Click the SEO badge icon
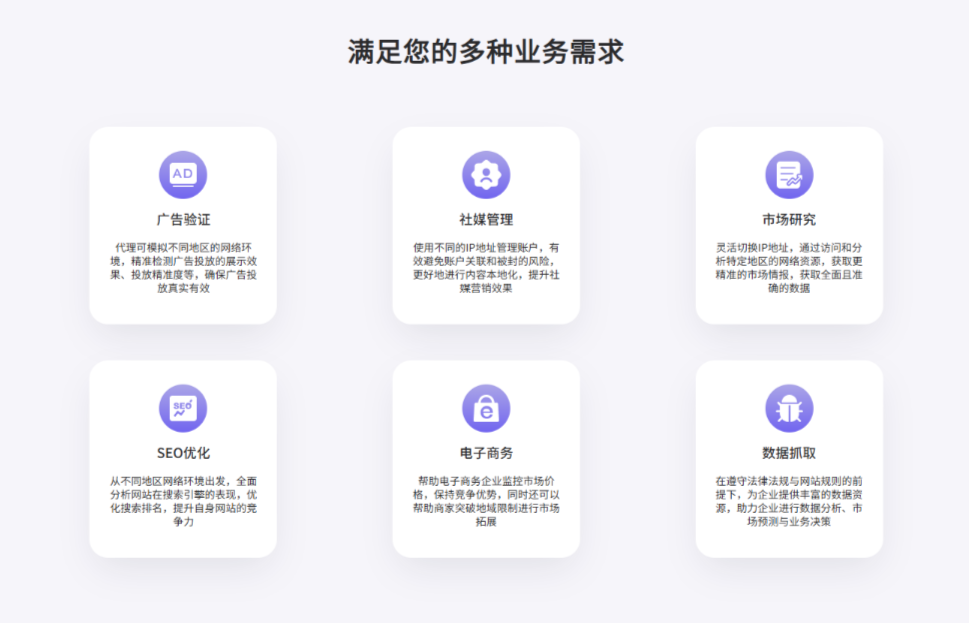This screenshot has width=969, height=623. (182, 408)
